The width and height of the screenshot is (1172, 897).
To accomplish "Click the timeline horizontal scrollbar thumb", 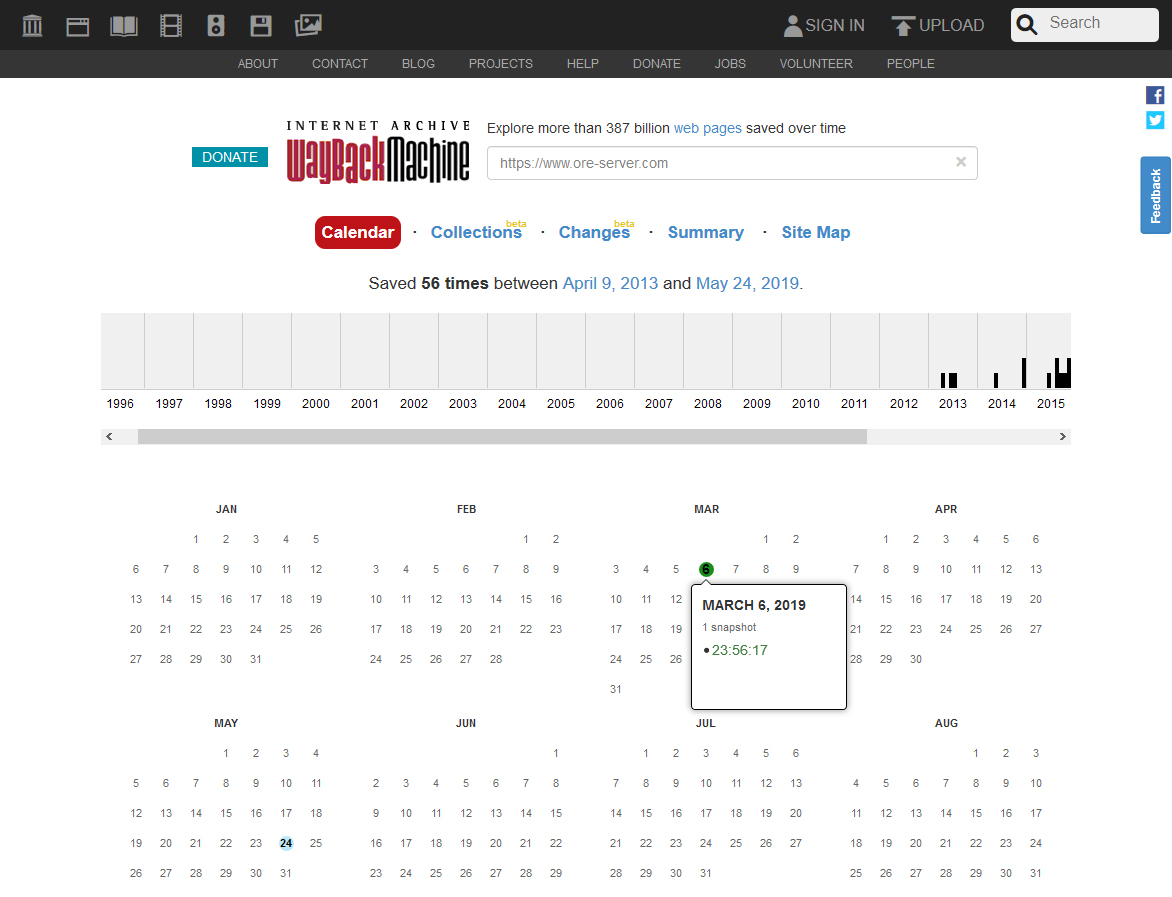I will pos(502,437).
